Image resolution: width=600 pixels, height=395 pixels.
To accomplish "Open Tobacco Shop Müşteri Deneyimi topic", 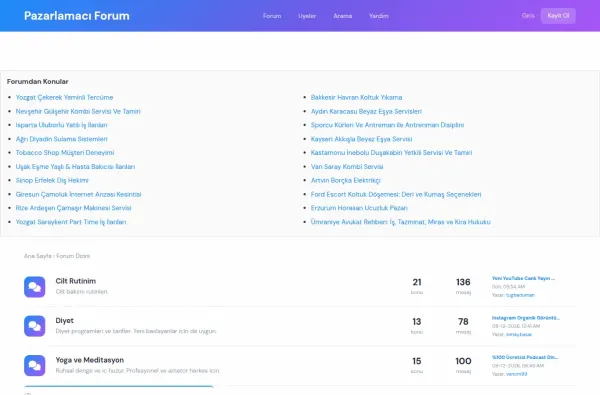I will pos(65,153).
